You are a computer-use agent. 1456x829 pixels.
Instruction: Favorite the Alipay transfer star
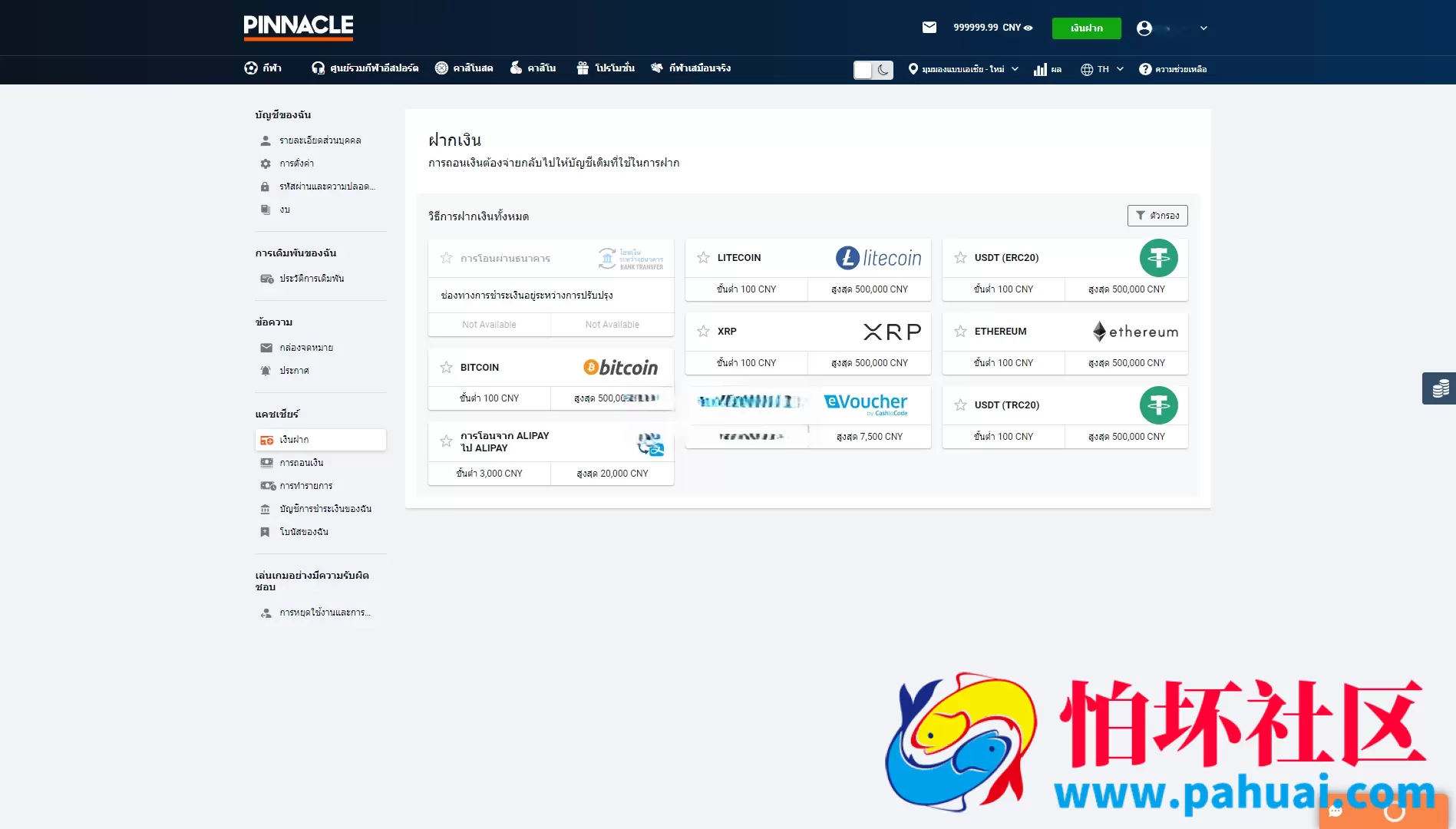tap(446, 441)
